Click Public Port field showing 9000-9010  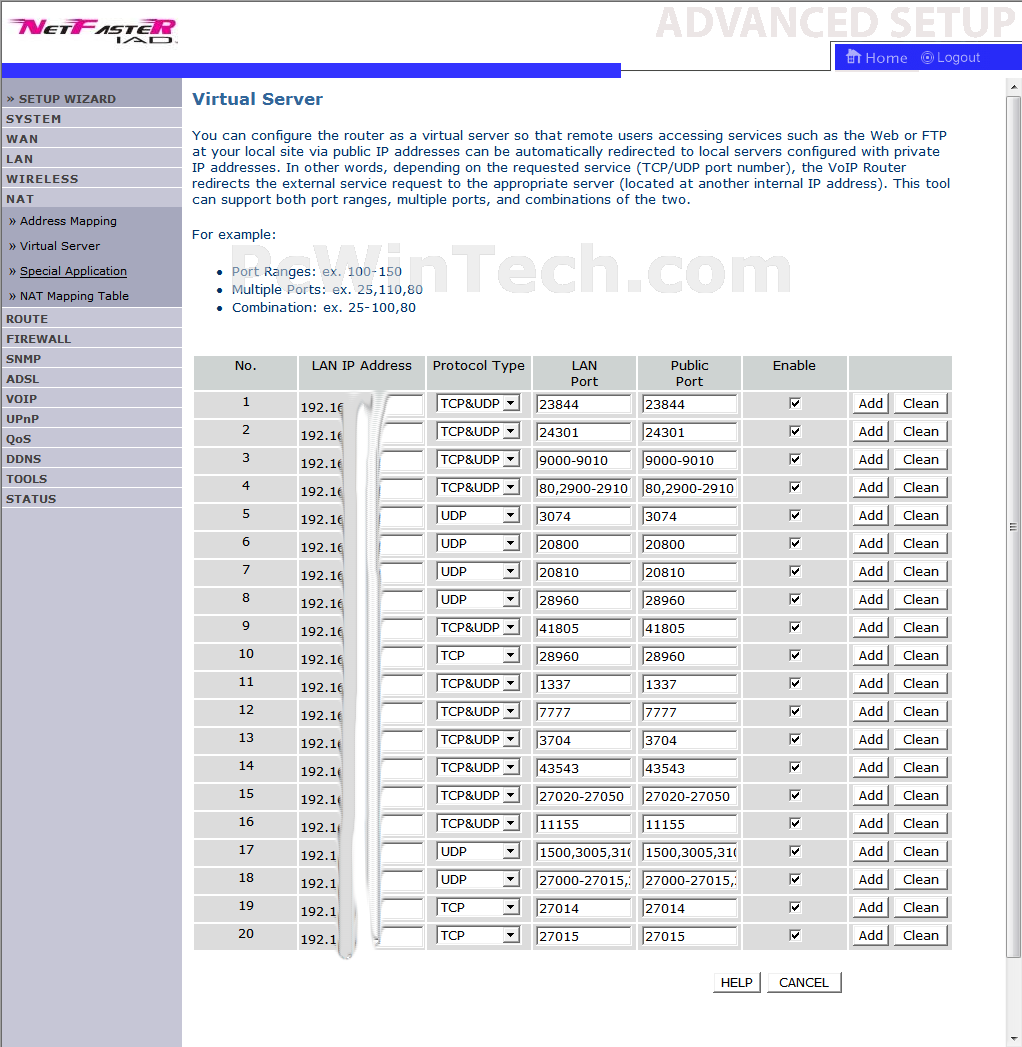coord(689,460)
